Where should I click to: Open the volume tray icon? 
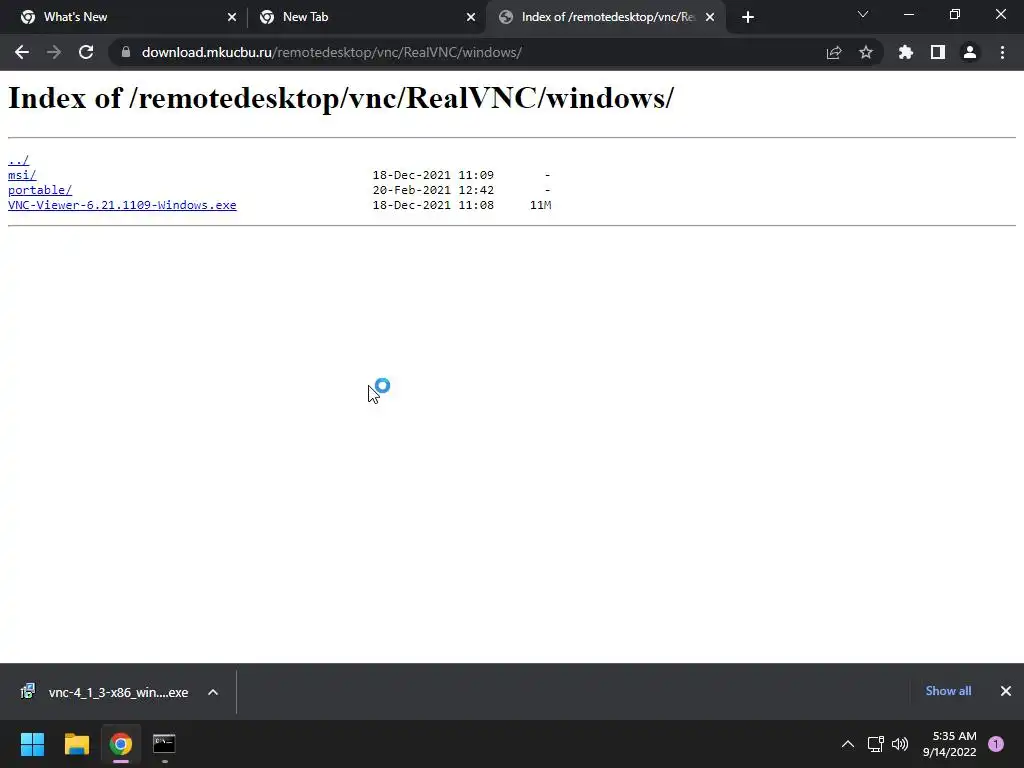pos(900,744)
